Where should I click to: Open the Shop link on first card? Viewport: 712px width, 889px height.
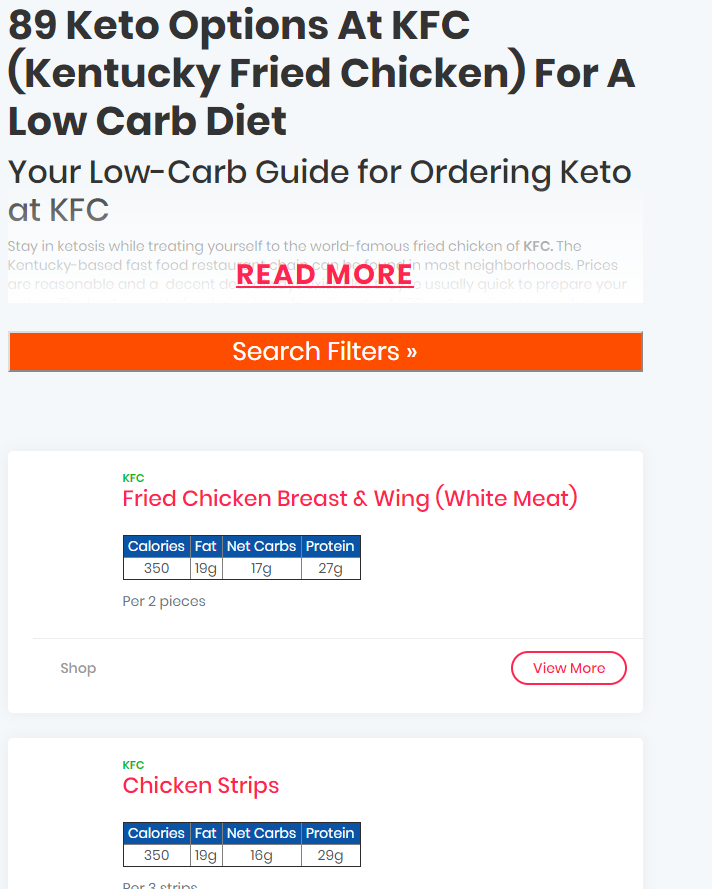(x=78, y=667)
